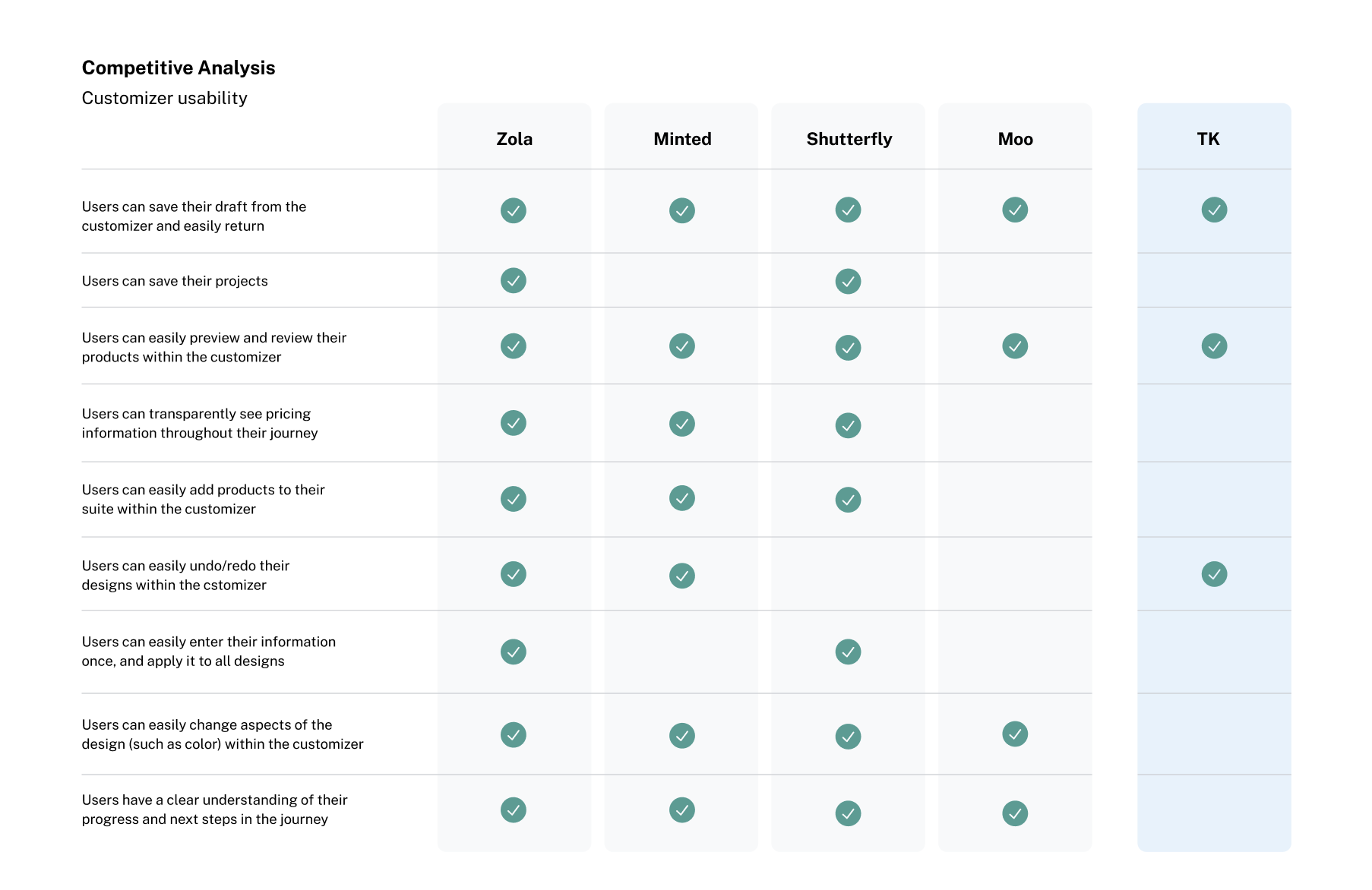Image resolution: width=1372 pixels, height=890 pixels.
Task: Select the Minted column header
Action: pos(682,139)
